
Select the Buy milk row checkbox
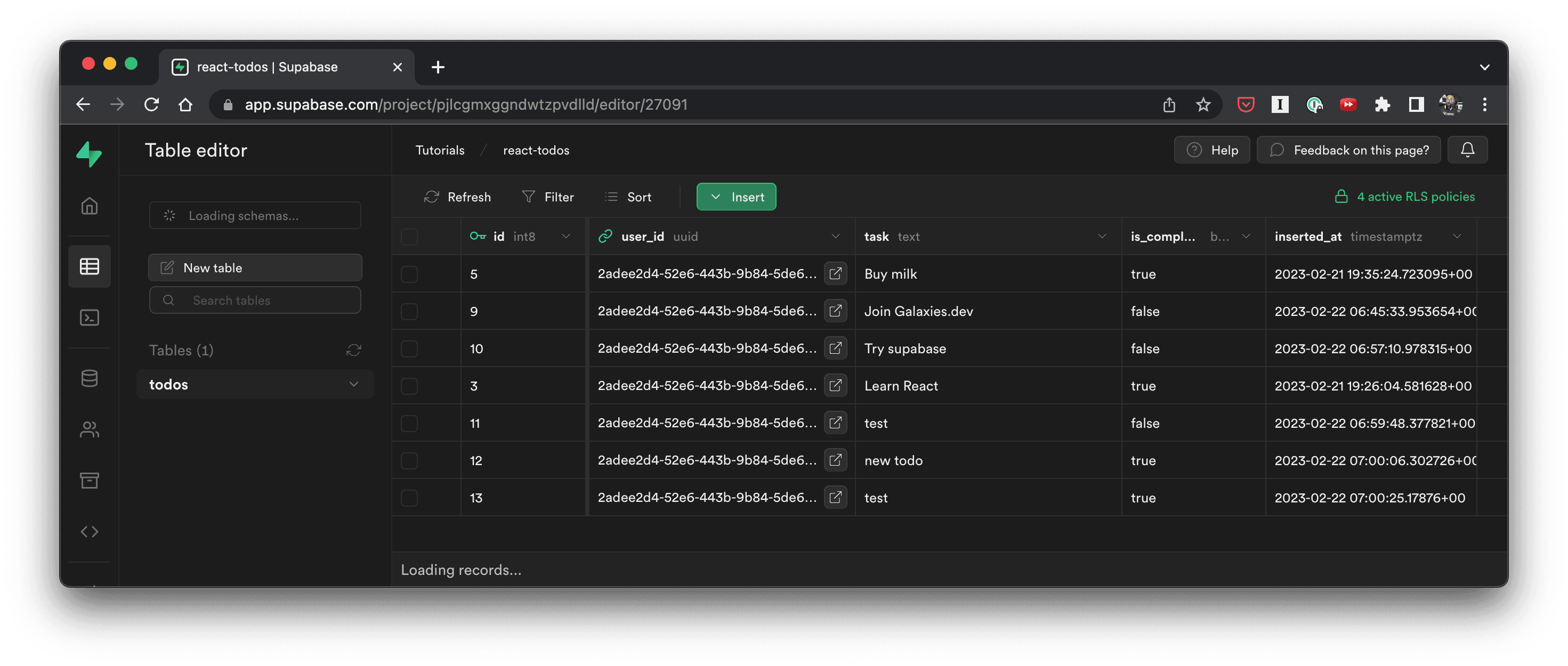coord(409,274)
